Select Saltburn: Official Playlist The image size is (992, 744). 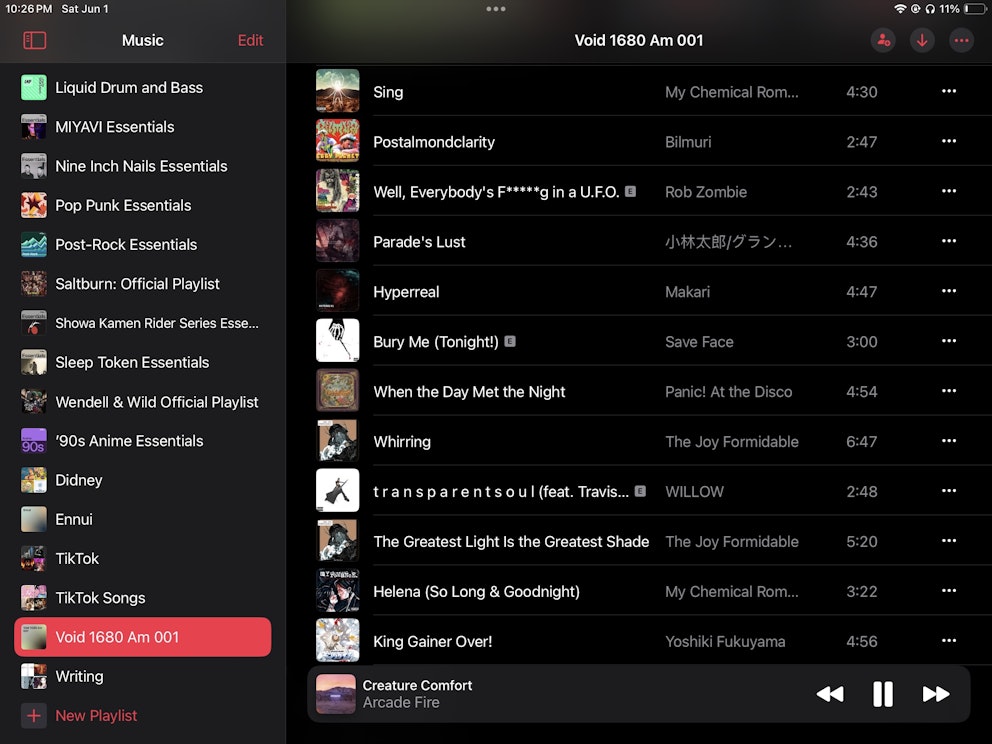[x=143, y=283]
